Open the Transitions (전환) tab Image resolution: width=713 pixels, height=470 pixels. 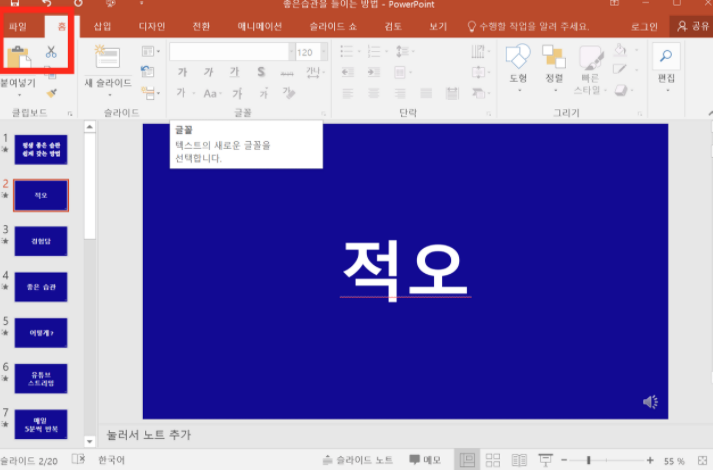(x=201, y=26)
